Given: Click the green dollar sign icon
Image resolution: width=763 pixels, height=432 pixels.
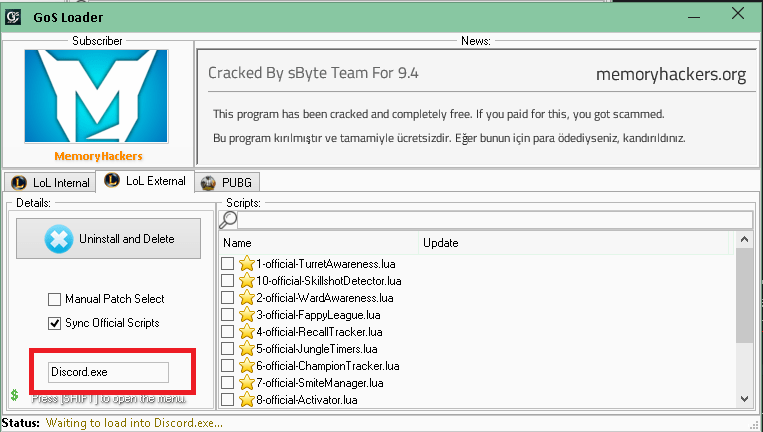Looking at the screenshot, I should (x=14, y=395).
